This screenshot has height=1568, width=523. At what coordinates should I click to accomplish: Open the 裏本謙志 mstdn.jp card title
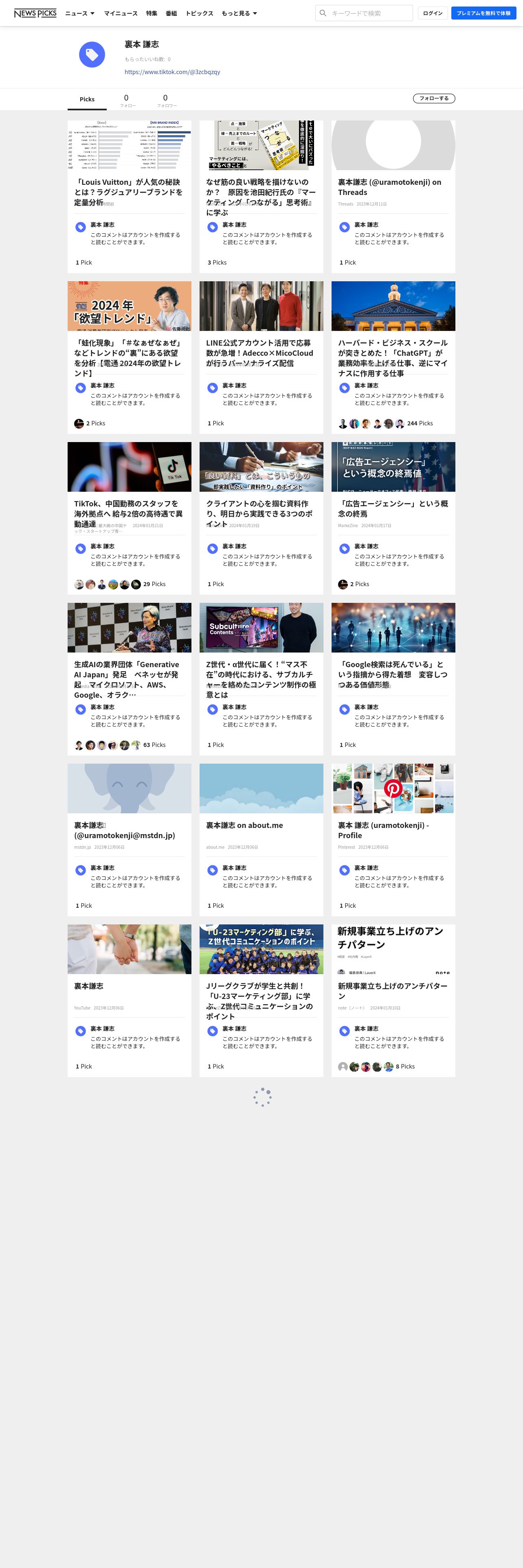pyautogui.click(x=125, y=830)
